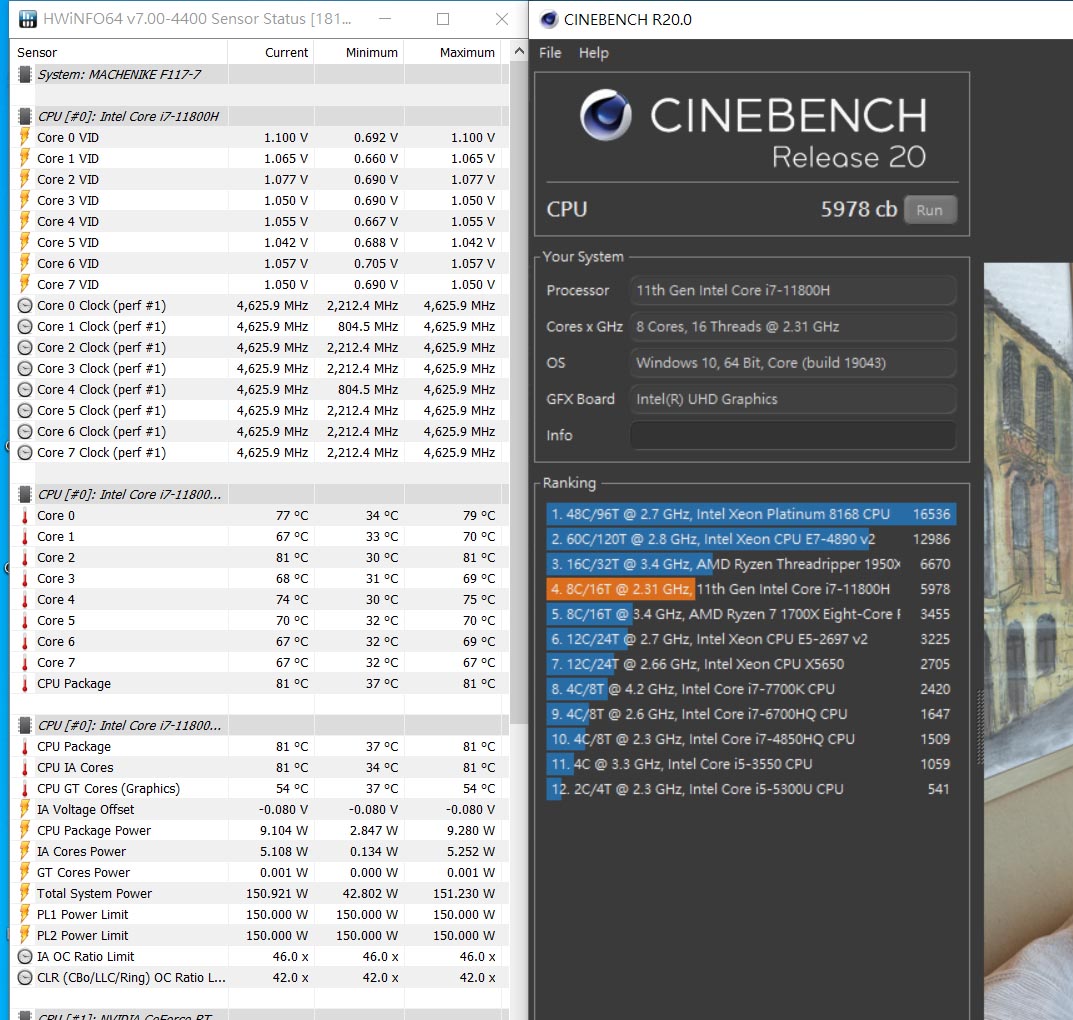Select Core i7-4850HQ ranking row

tap(751, 739)
